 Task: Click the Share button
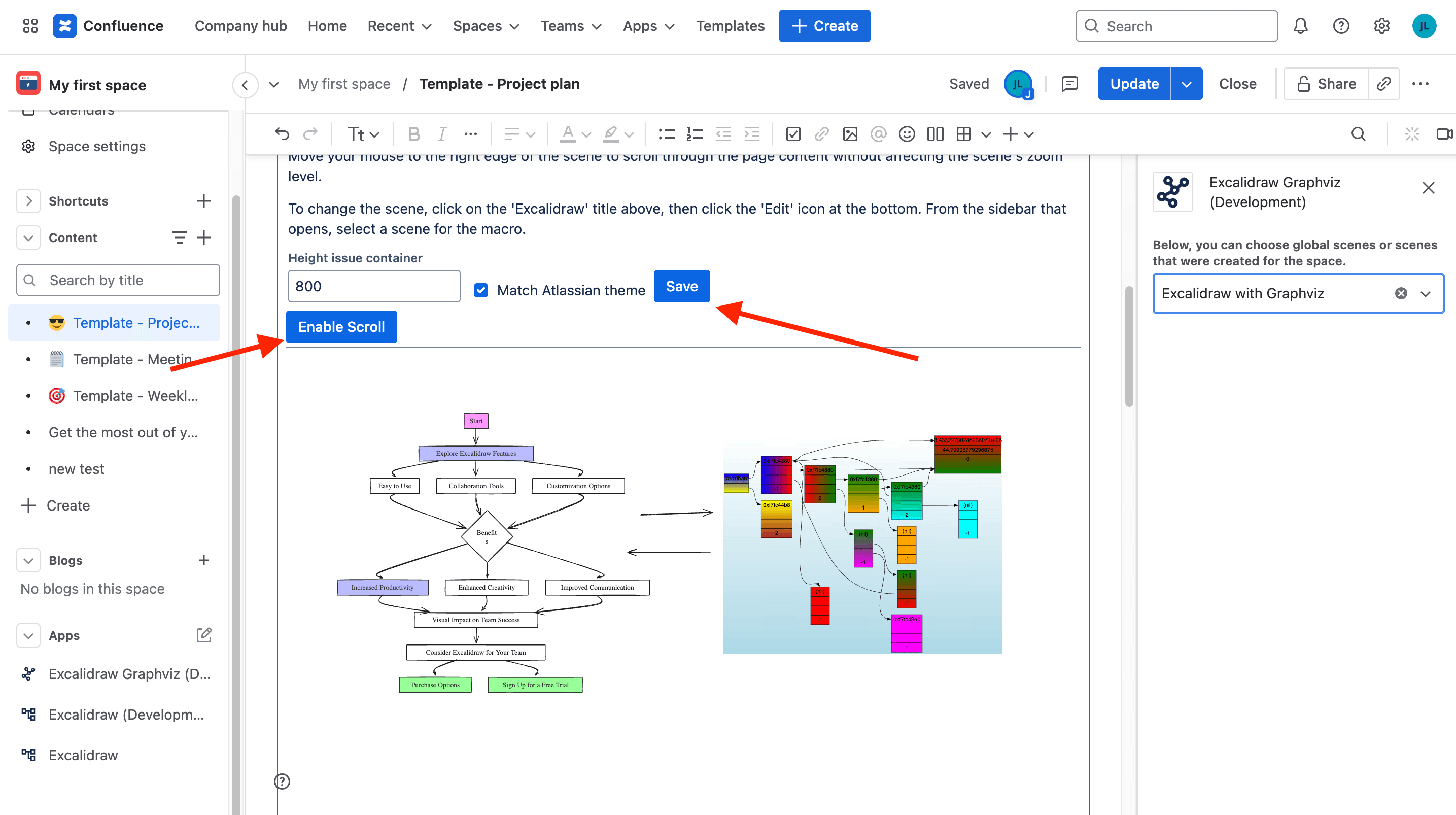[1326, 84]
